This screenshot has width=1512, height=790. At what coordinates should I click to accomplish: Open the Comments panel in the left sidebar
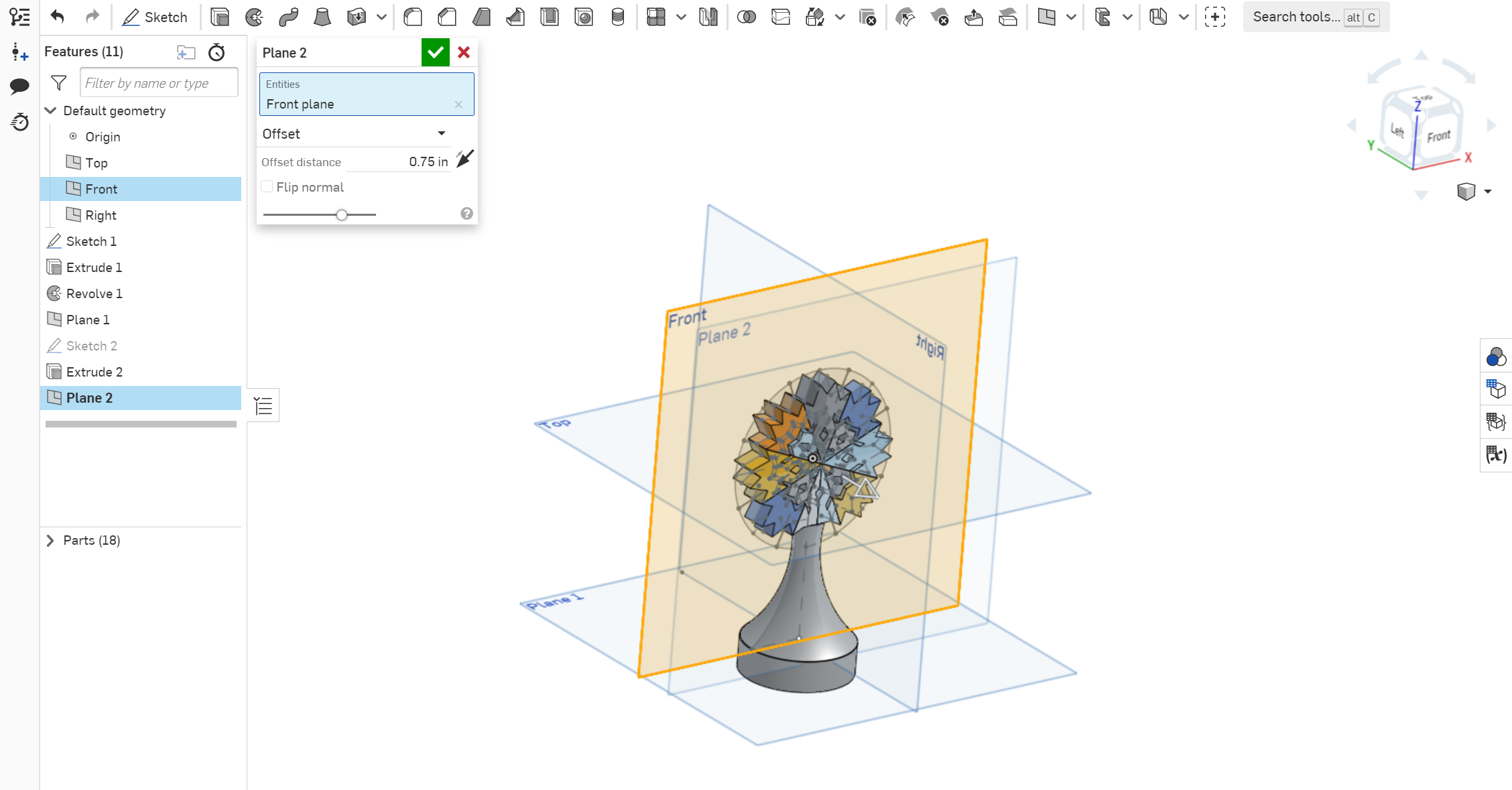pos(19,86)
